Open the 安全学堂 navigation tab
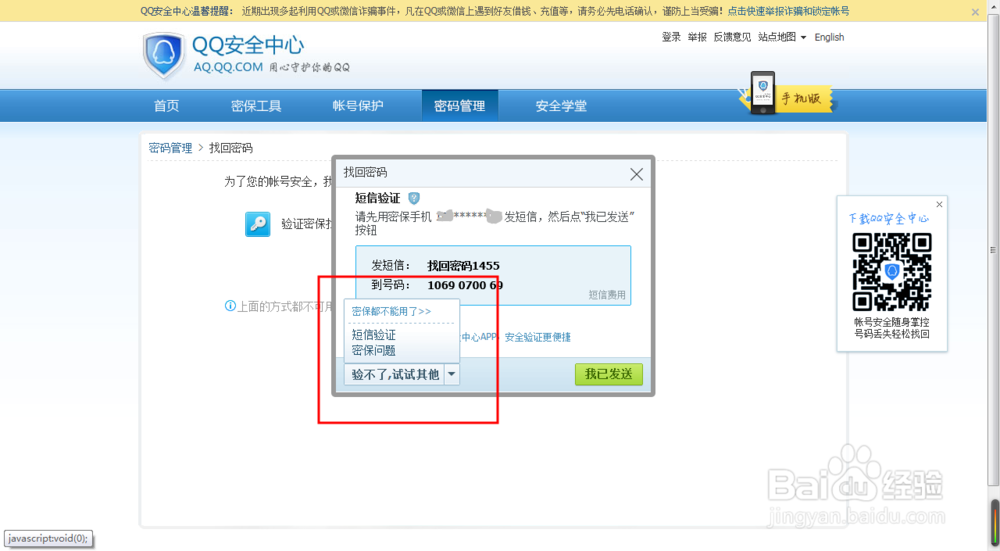 pos(561,106)
